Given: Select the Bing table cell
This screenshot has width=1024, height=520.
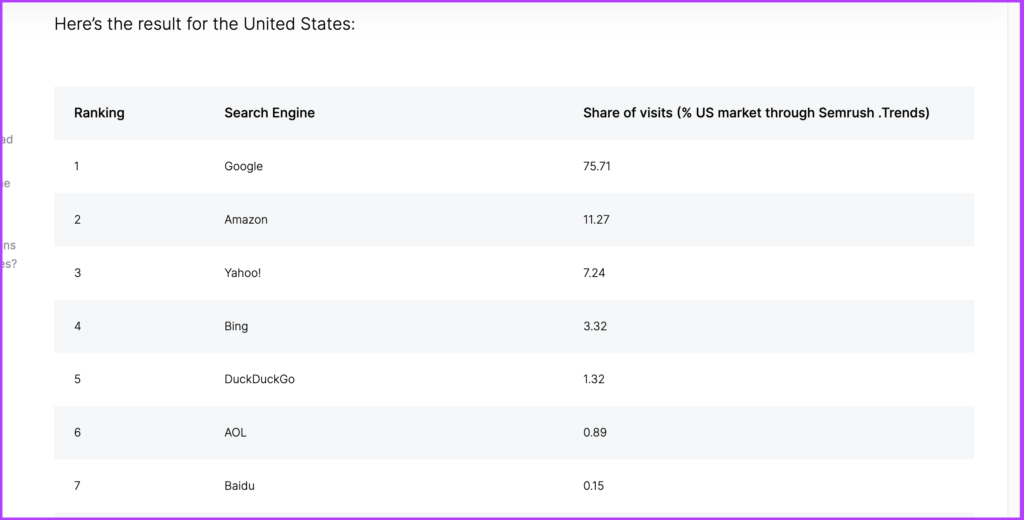Looking at the screenshot, I should [x=236, y=326].
